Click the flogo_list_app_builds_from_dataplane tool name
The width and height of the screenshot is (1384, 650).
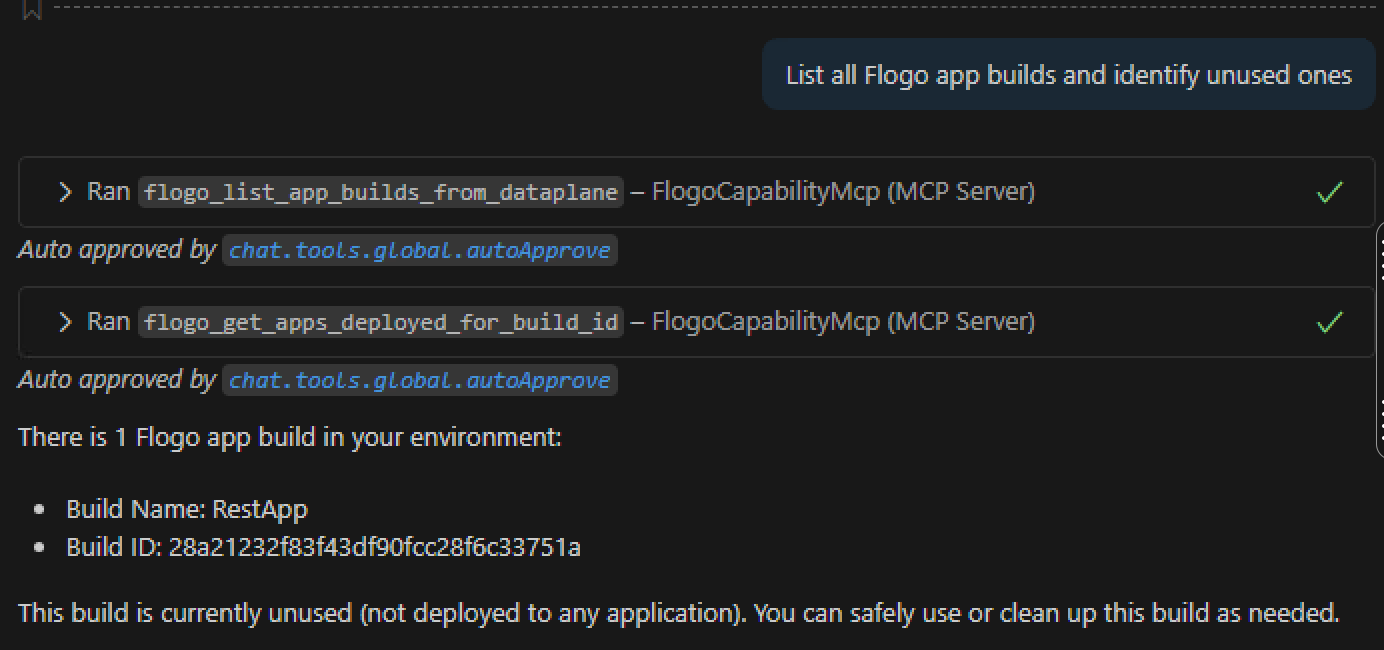click(x=380, y=192)
